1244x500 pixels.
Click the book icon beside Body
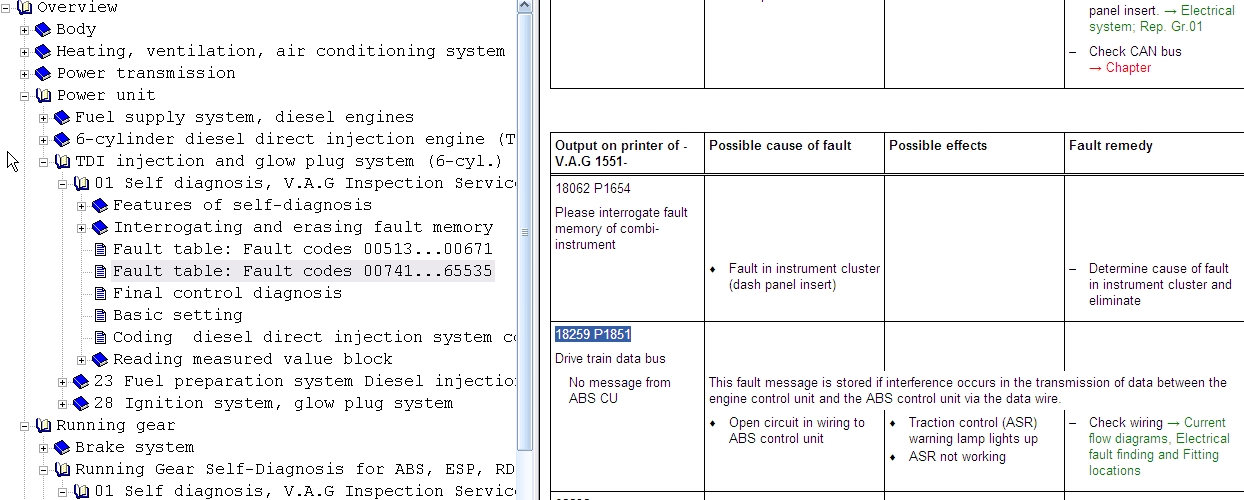(x=42, y=30)
